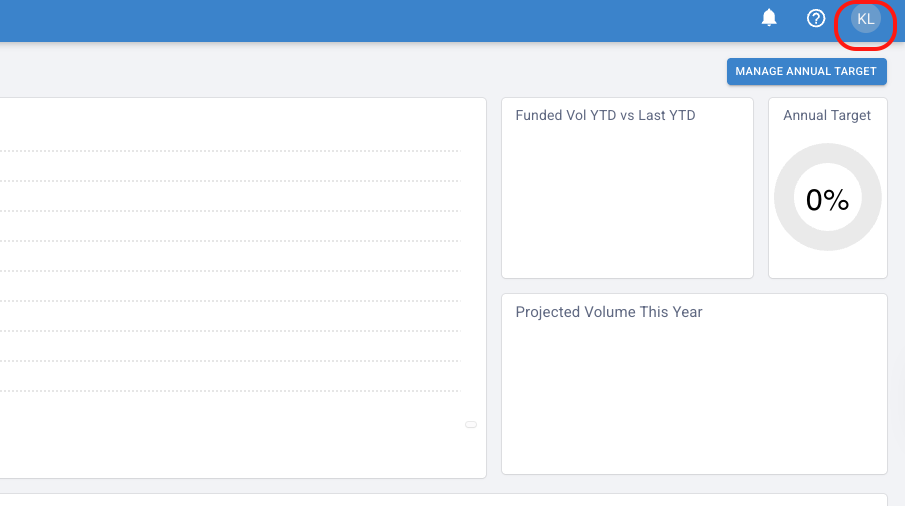Click the Annual Target card heading
This screenshot has height=506, width=905.
click(827, 115)
